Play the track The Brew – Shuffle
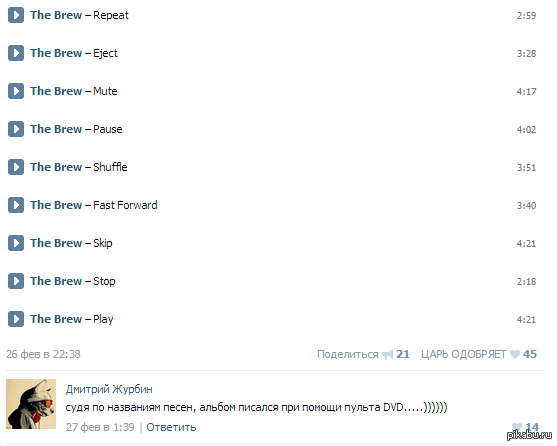The width and height of the screenshot is (557, 446). [16, 167]
